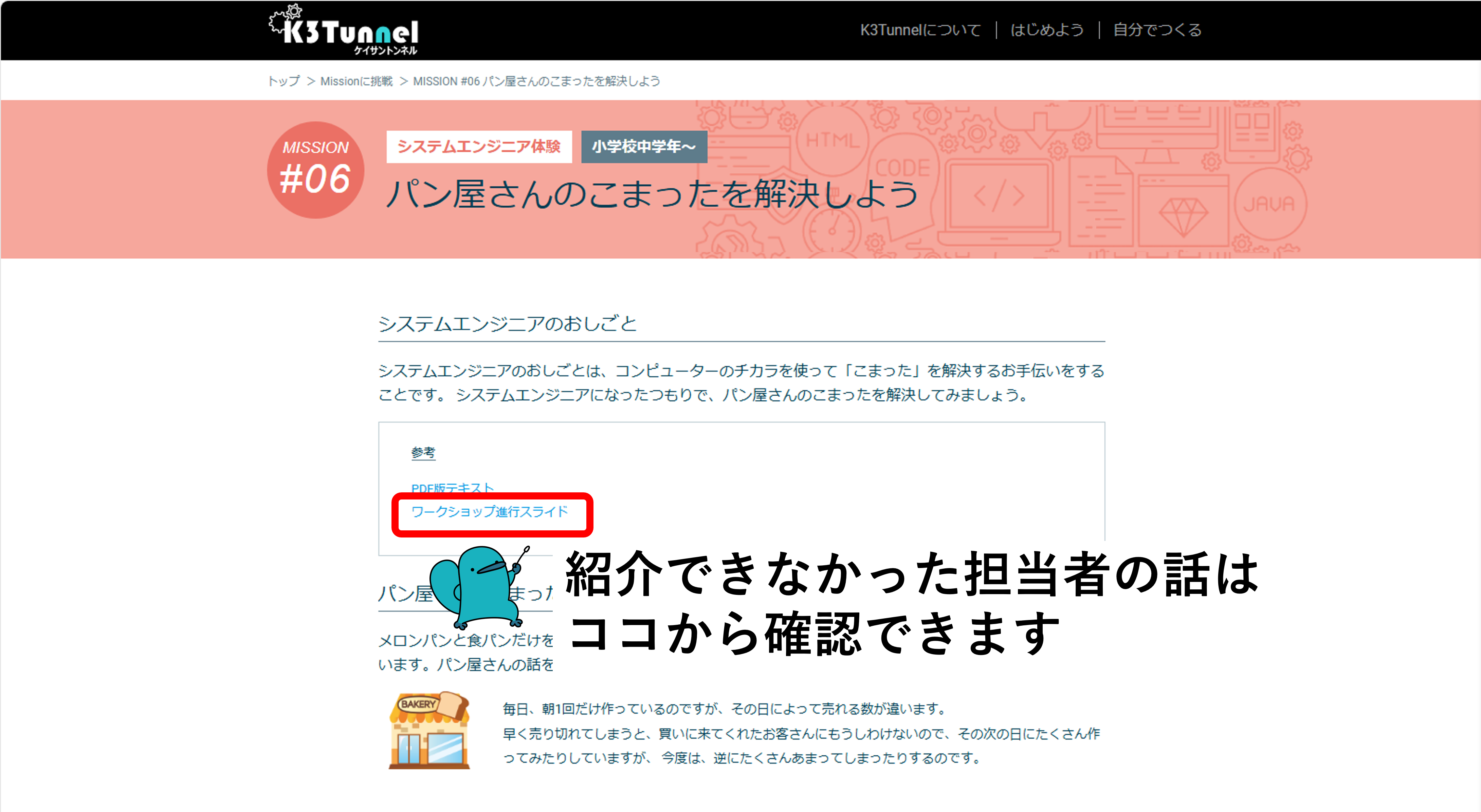Open the 自分でつくる menu item
This screenshot has width=1481, height=812.
tap(1157, 30)
